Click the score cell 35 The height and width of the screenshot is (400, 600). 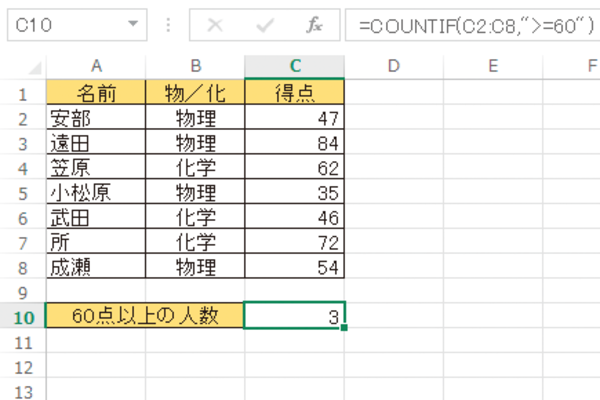click(x=295, y=192)
